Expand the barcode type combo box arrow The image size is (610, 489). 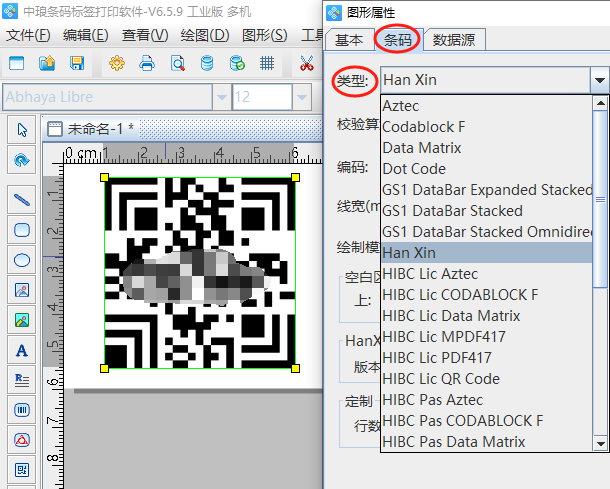(598, 80)
